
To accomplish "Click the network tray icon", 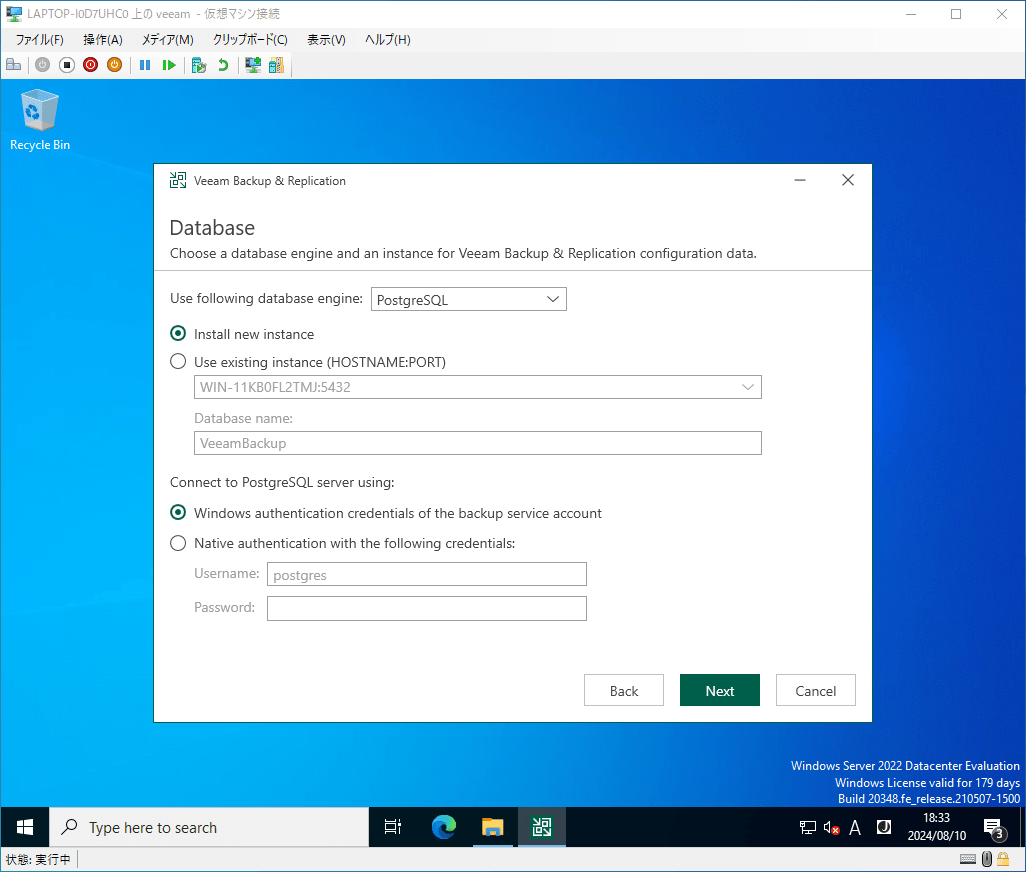I will point(808,828).
